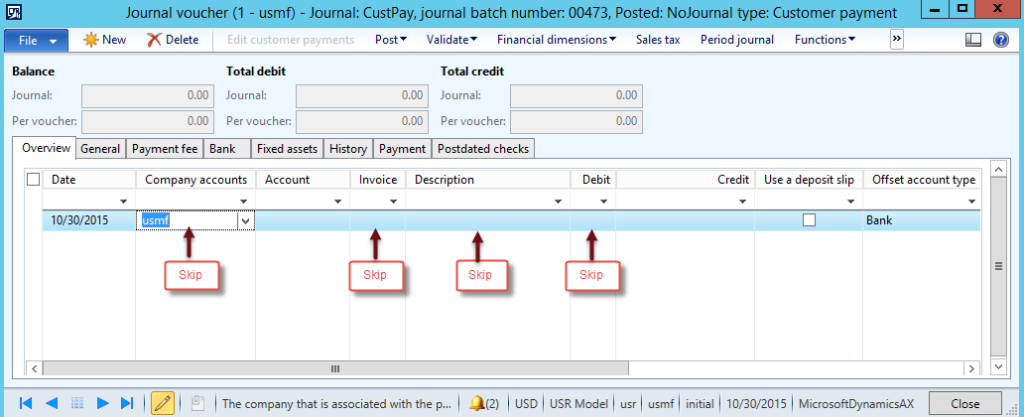Click the Bank offset account type cell

pos(921,221)
